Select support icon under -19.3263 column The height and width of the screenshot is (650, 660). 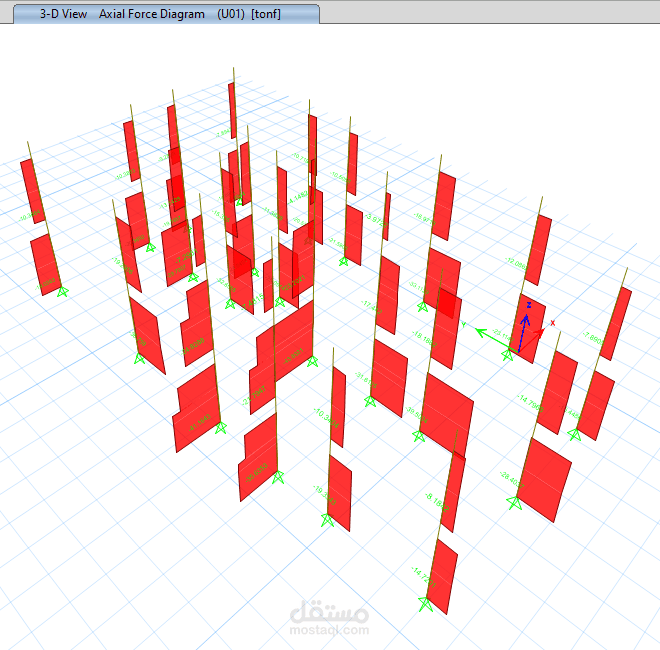click(327, 520)
